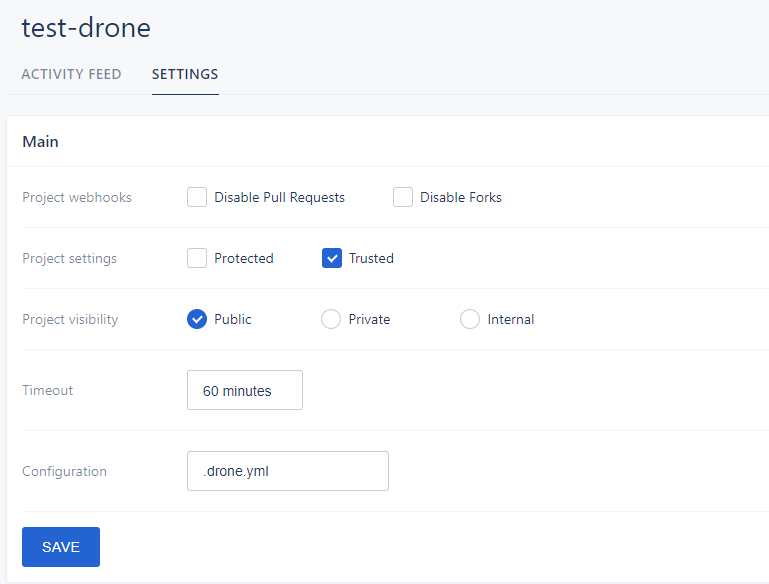Tick the Protected checkbox
This screenshot has height=584, width=769.
pyautogui.click(x=197, y=258)
